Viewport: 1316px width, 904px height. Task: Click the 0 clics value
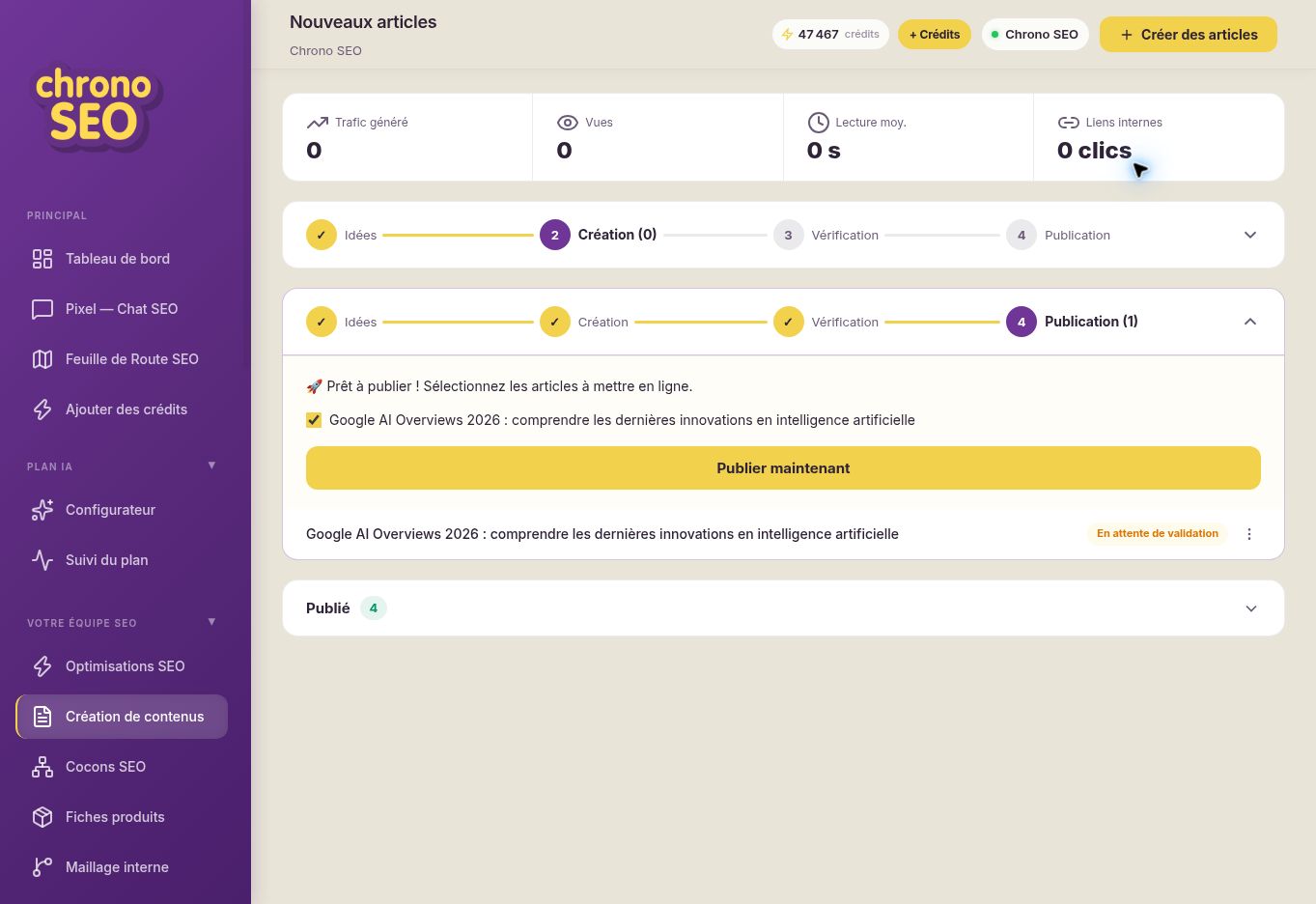click(x=1094, y=151)
